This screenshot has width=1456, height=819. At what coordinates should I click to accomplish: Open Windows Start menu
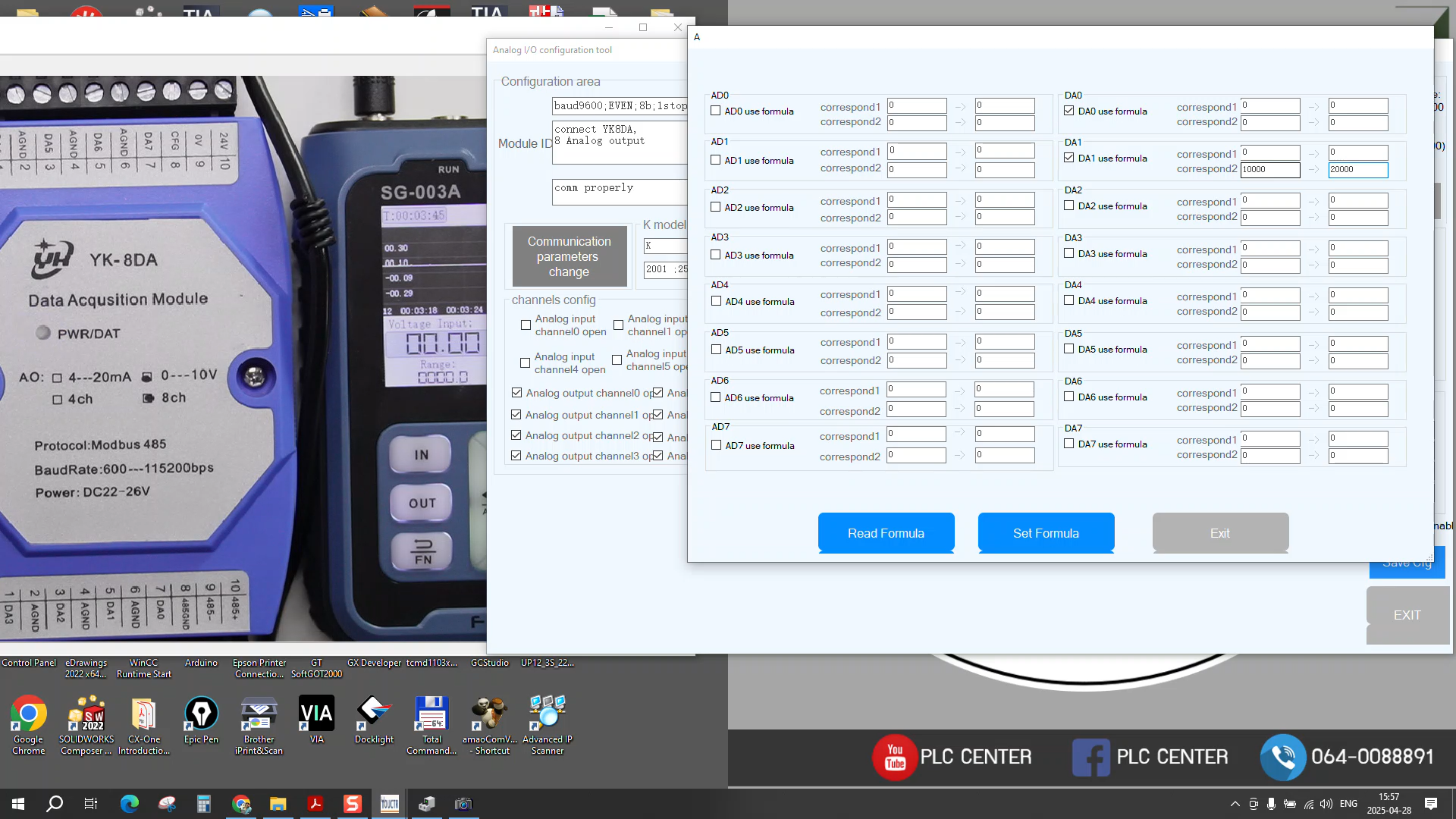tap(18, 804)
